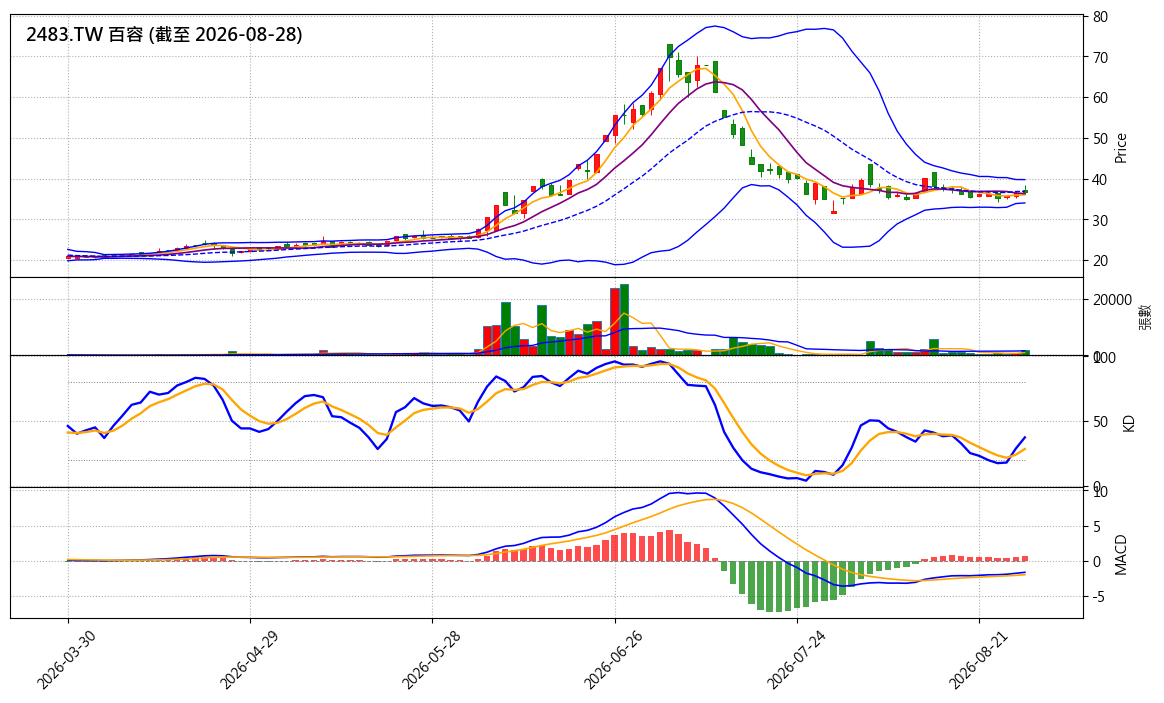This screenshot has height=703, width=1164.
Task: Click the tallest red volume bar
Action: tap(615, 322)
